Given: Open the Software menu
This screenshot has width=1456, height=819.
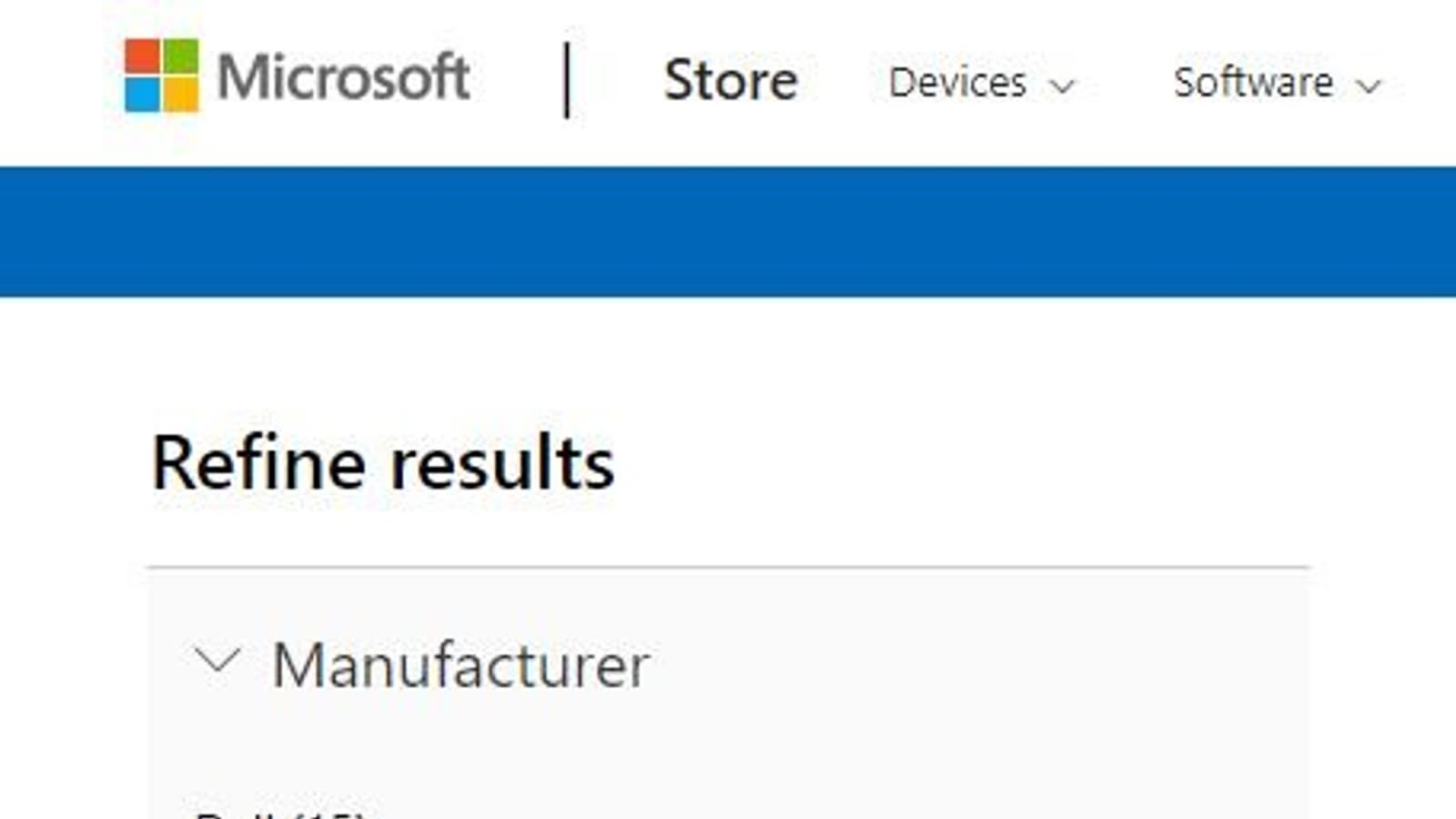Looking at the screenshot, I should pos(1253,83).
